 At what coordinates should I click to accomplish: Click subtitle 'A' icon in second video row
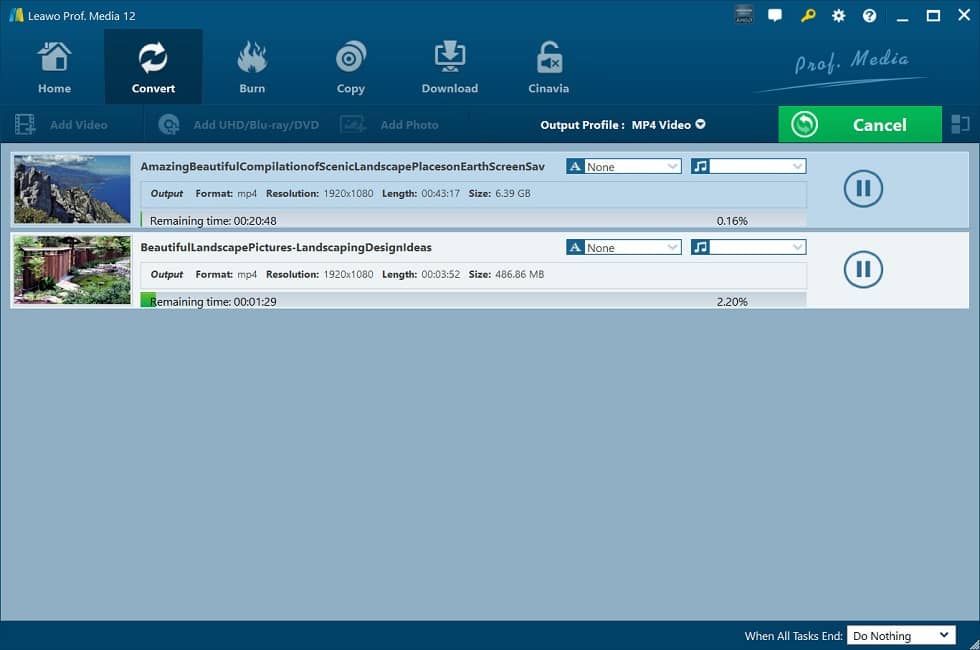[575, 248]
